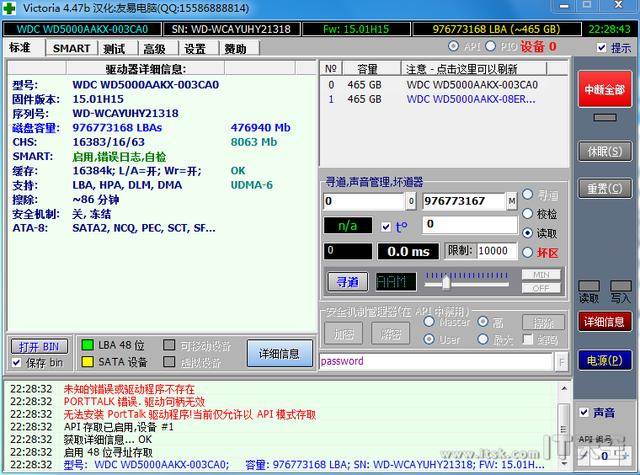Click the AAM level display box
The image size is (640, 475).
click(x=396, y=282)
